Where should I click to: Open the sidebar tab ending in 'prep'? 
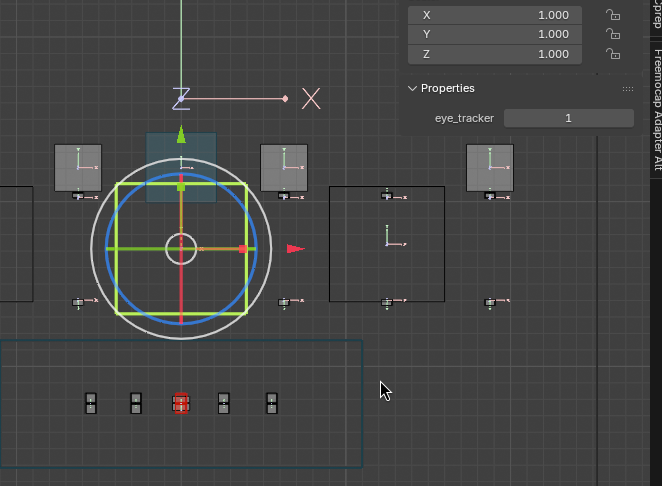click(x=656, y=15)
